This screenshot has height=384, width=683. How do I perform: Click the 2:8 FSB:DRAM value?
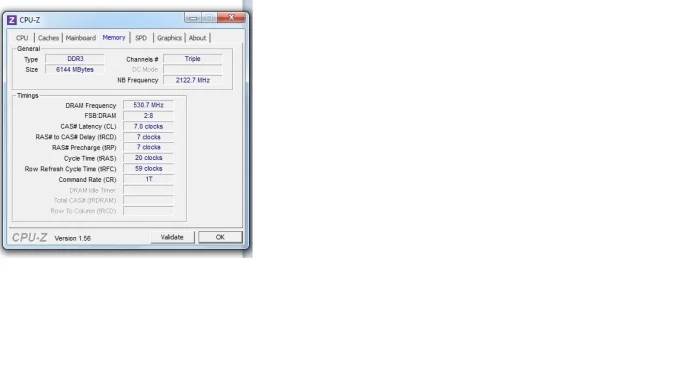149,116
